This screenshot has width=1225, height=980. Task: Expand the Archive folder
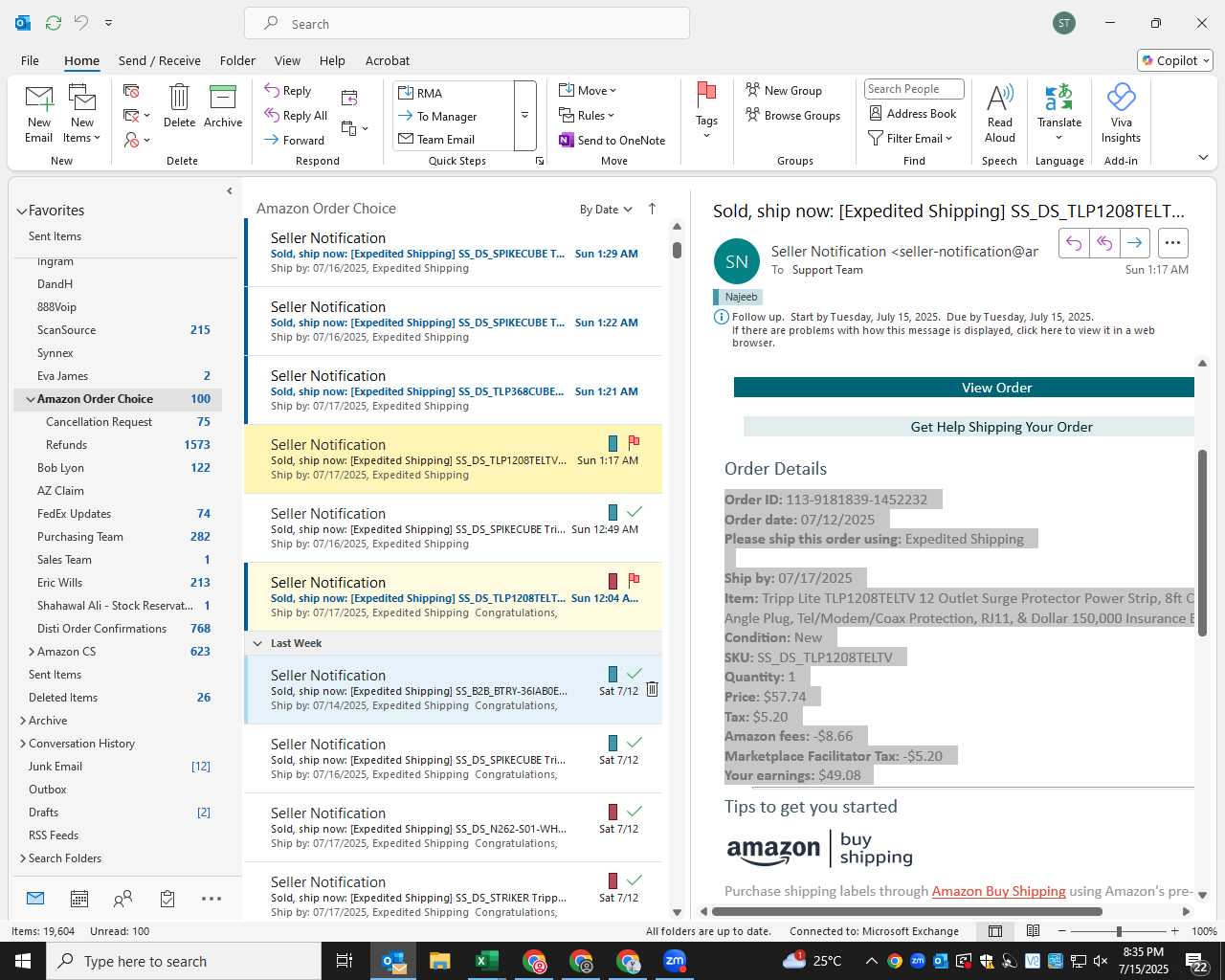click(x=23, y=721)
